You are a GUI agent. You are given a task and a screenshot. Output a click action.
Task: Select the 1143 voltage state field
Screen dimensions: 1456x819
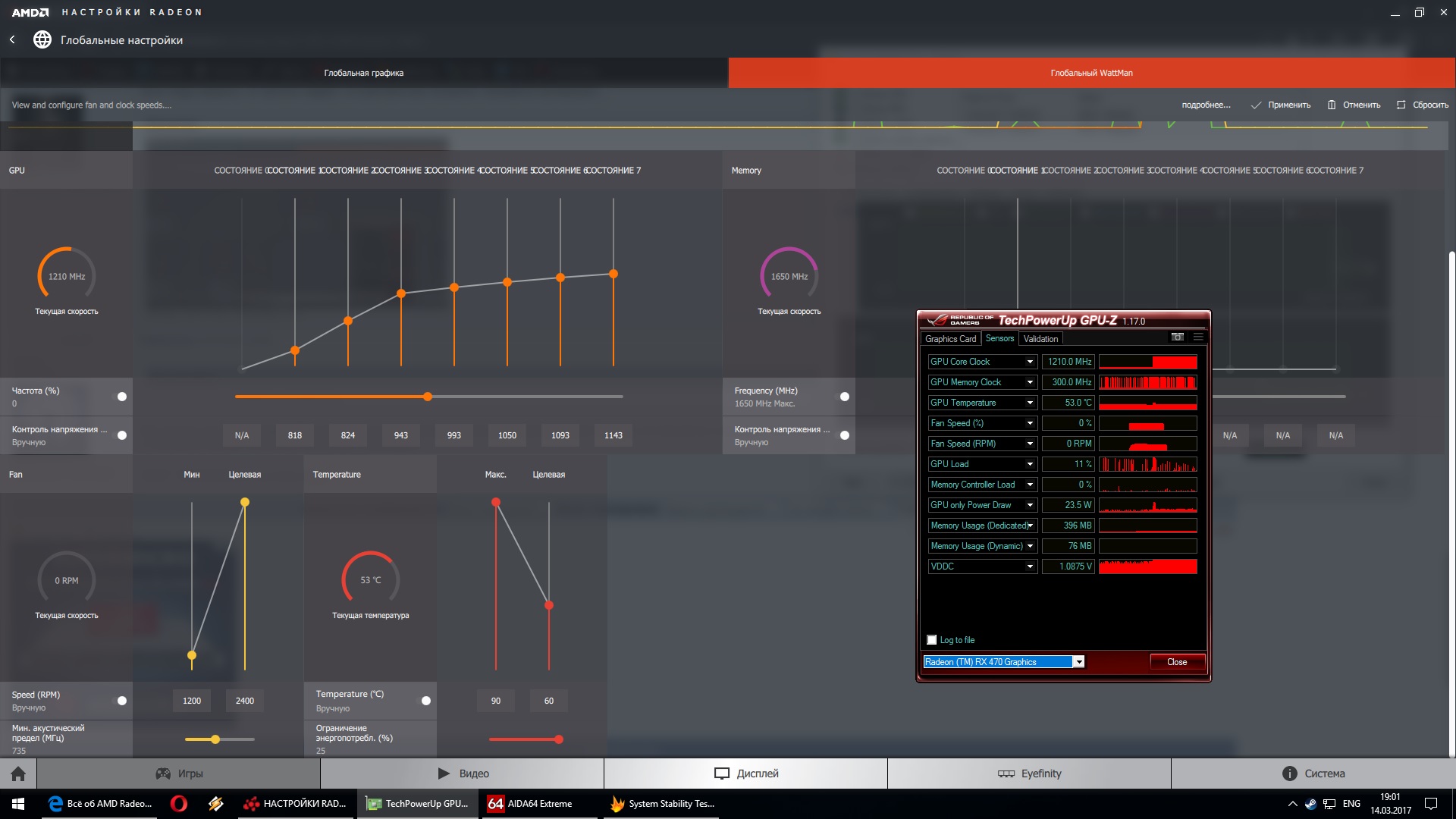tap(613, 435)
